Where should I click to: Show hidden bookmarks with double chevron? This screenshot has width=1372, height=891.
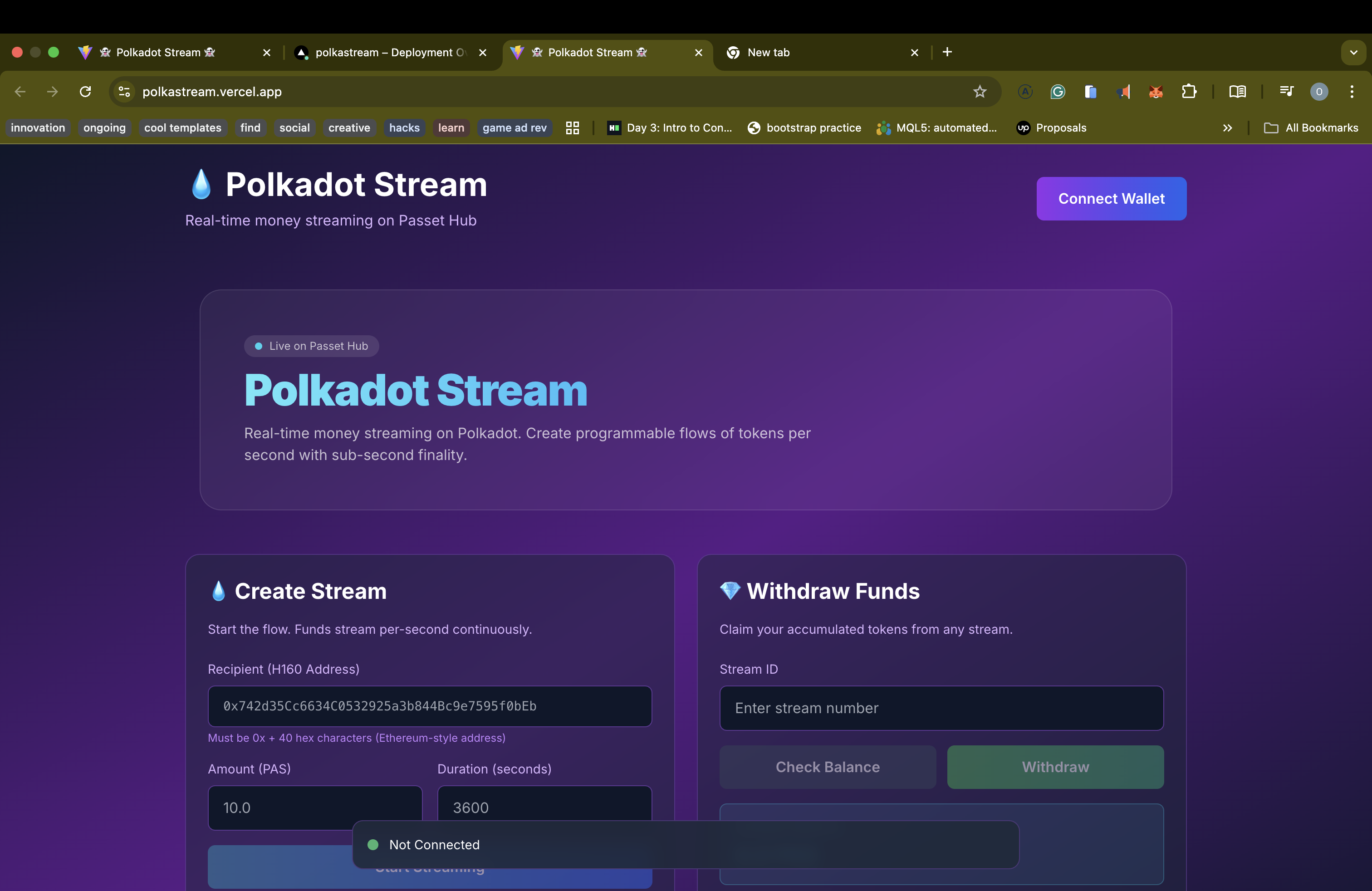tap(1227, 128)
